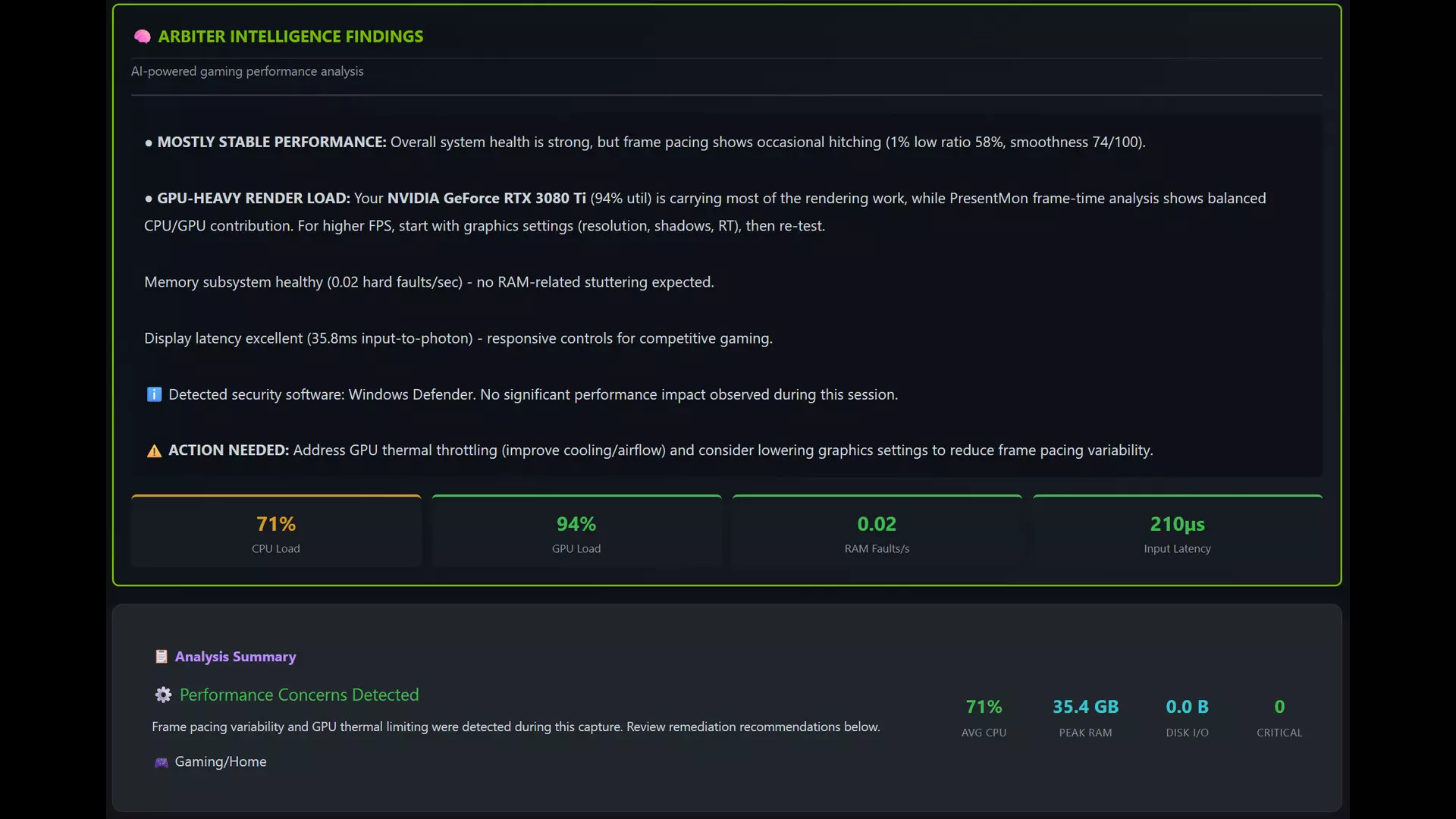
Task: Select the 0.02 RAM Faults/s card
Action: point(877,531)
